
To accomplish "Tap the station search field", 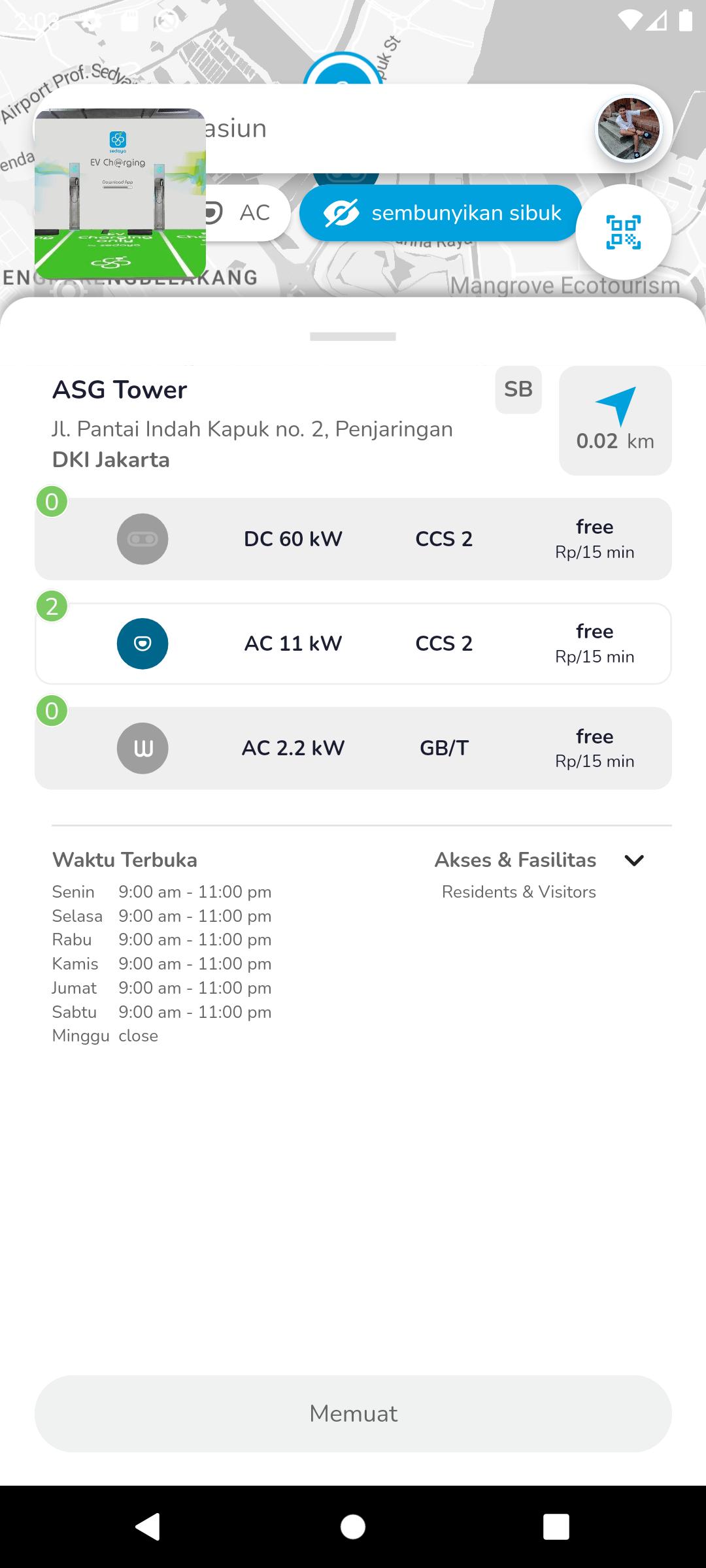I will (x=392, y=129).
